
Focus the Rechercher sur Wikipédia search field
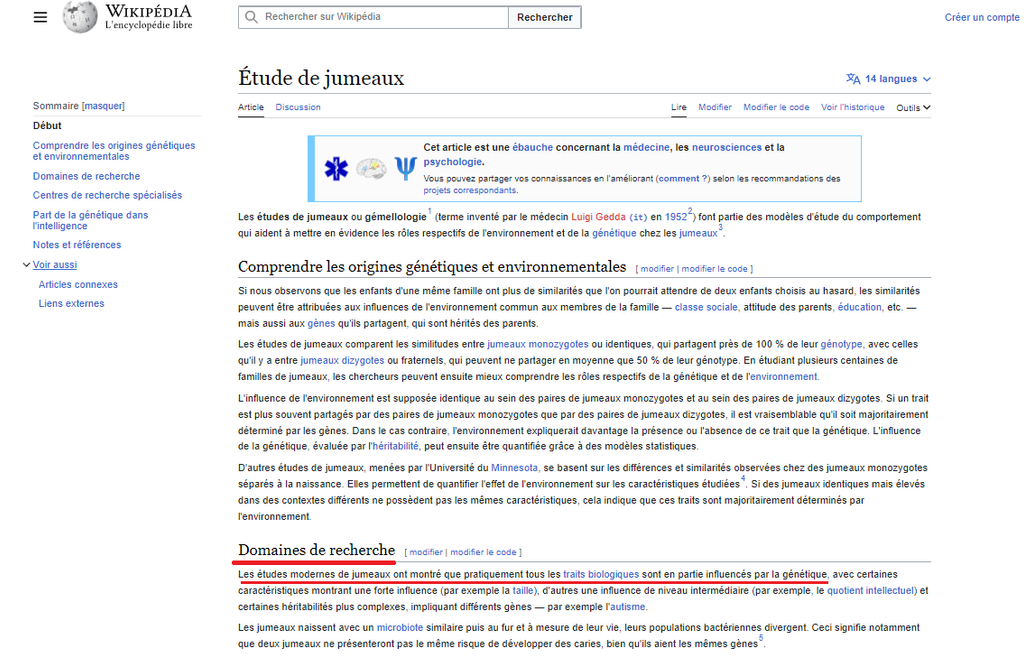(x=373, y=17)
